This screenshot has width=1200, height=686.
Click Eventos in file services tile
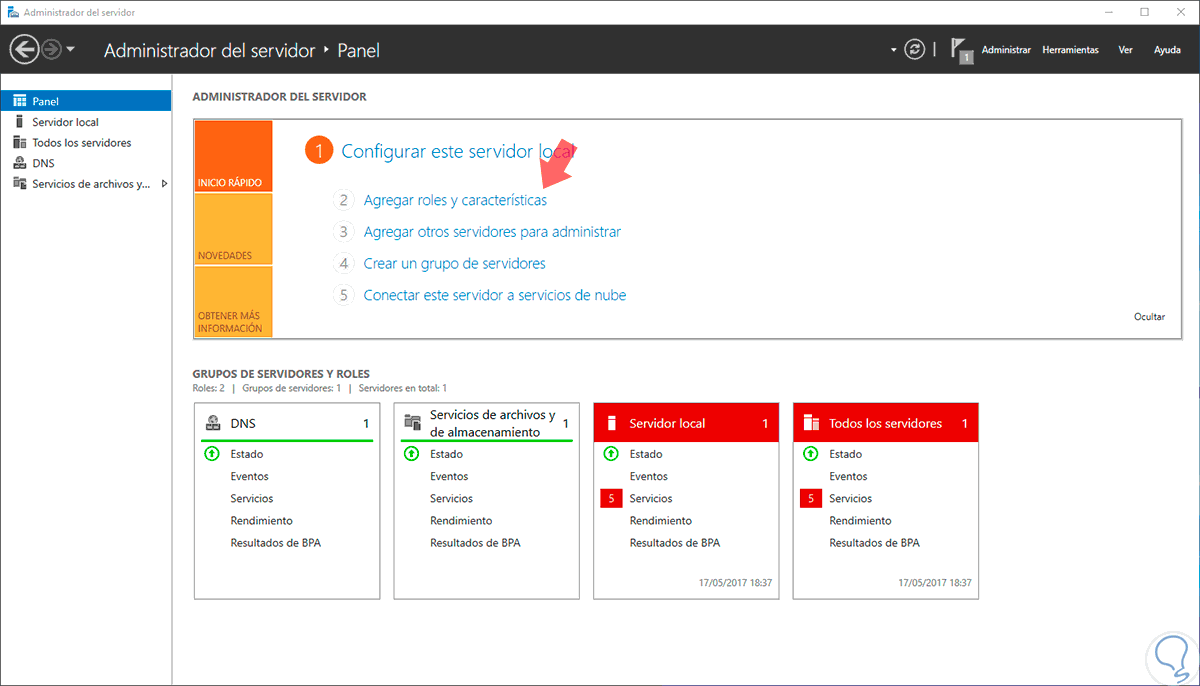click(450, 476)
